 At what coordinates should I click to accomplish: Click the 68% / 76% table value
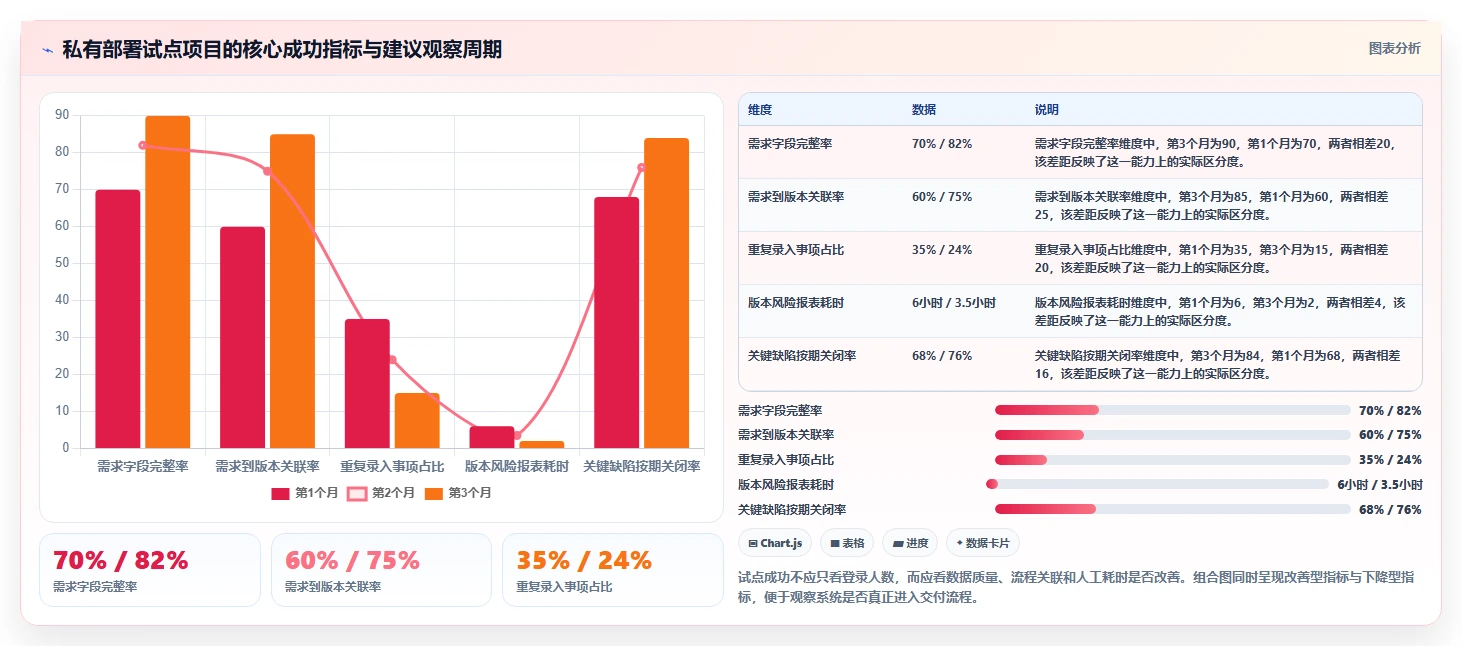942,356
